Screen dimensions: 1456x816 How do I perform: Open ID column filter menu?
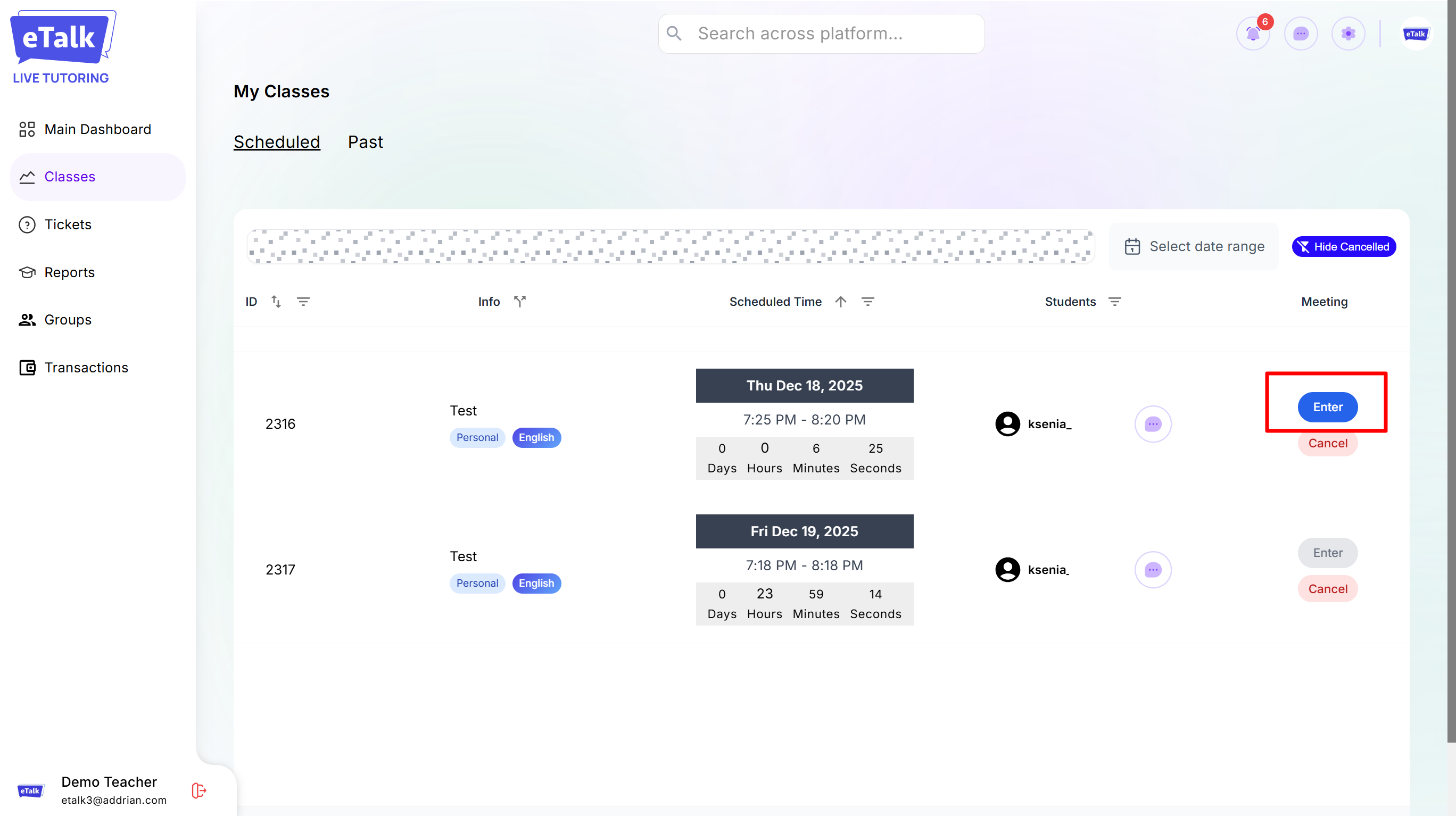303,302
